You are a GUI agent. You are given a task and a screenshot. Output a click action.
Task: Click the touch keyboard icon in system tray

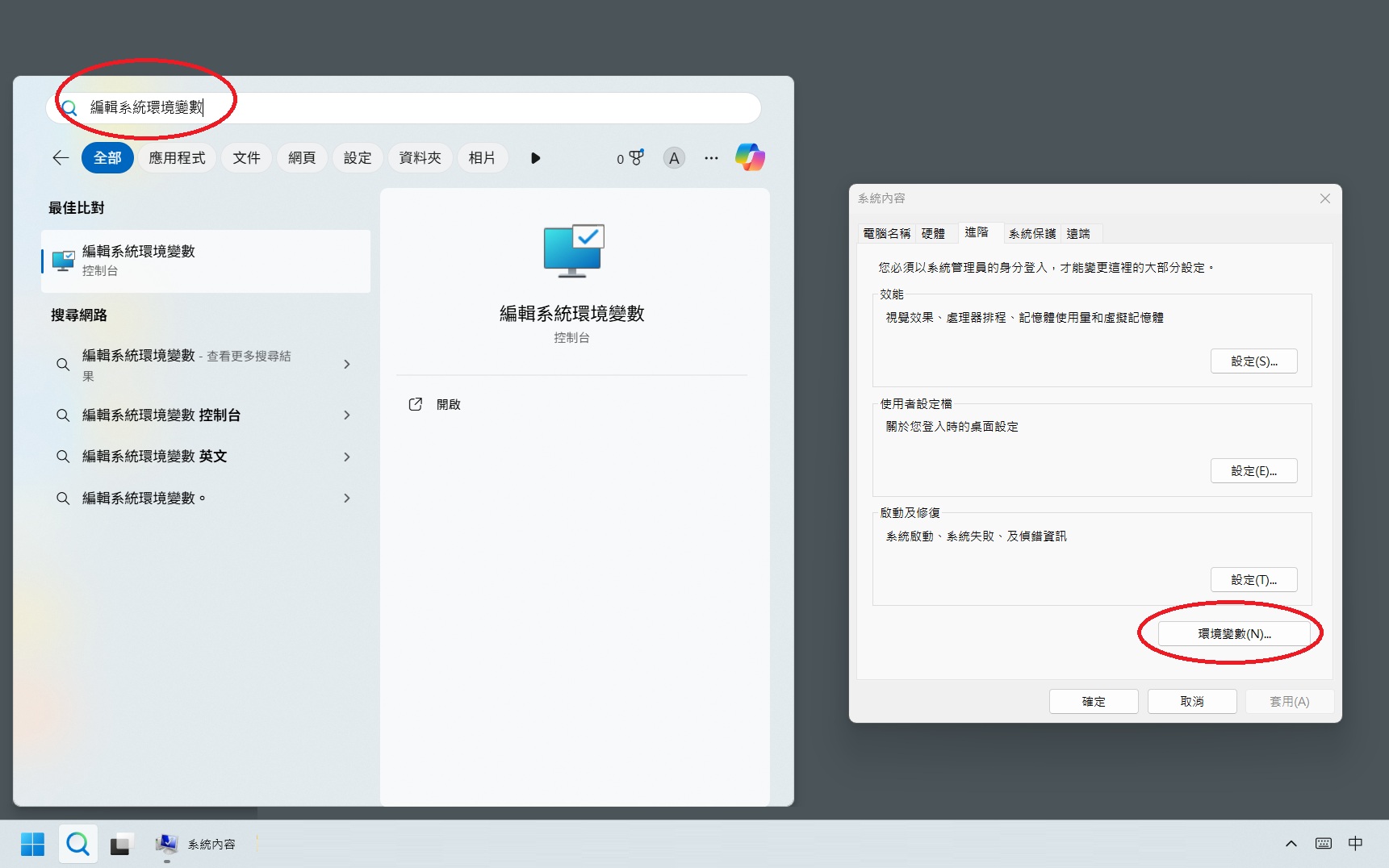point(1324,843)
